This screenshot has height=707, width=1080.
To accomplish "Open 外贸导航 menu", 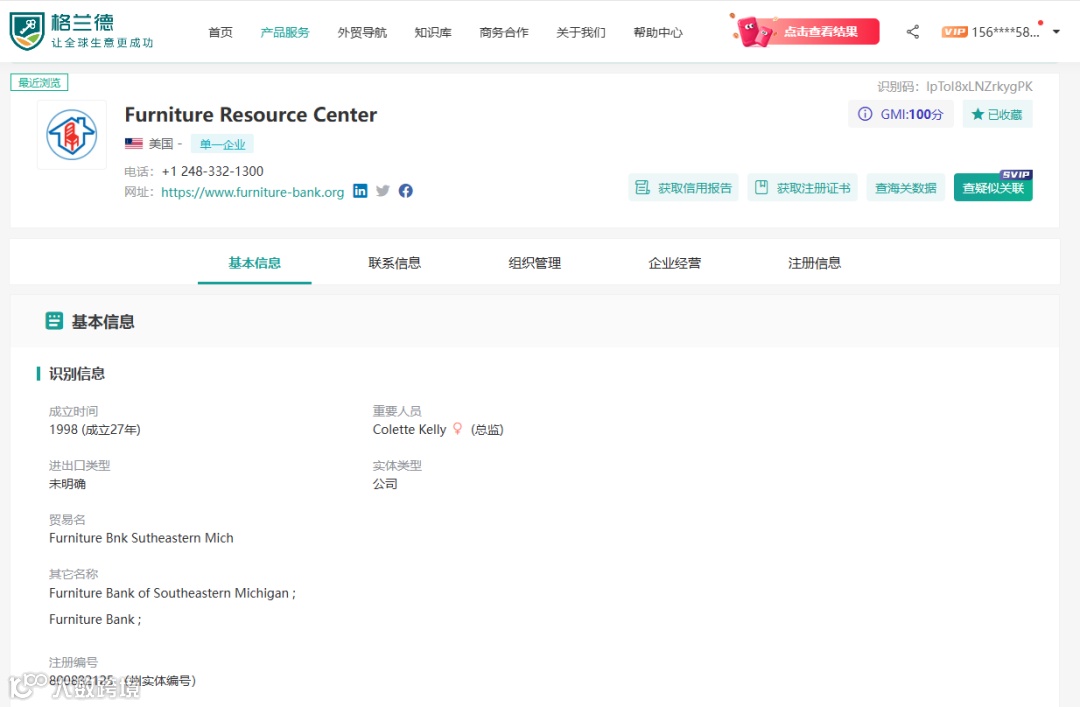I will (x=362, y=32).
